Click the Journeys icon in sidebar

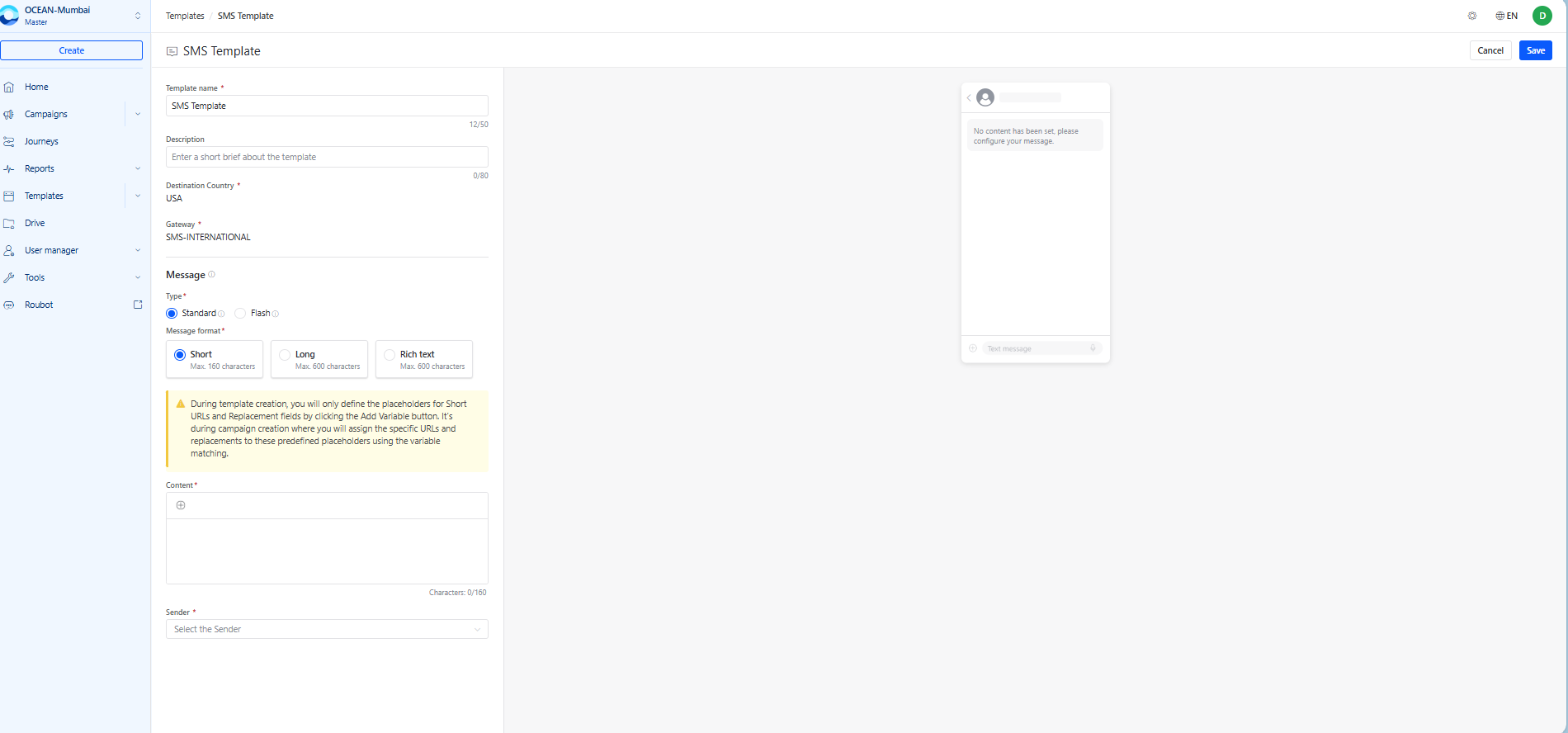click(x=9, y=141)
